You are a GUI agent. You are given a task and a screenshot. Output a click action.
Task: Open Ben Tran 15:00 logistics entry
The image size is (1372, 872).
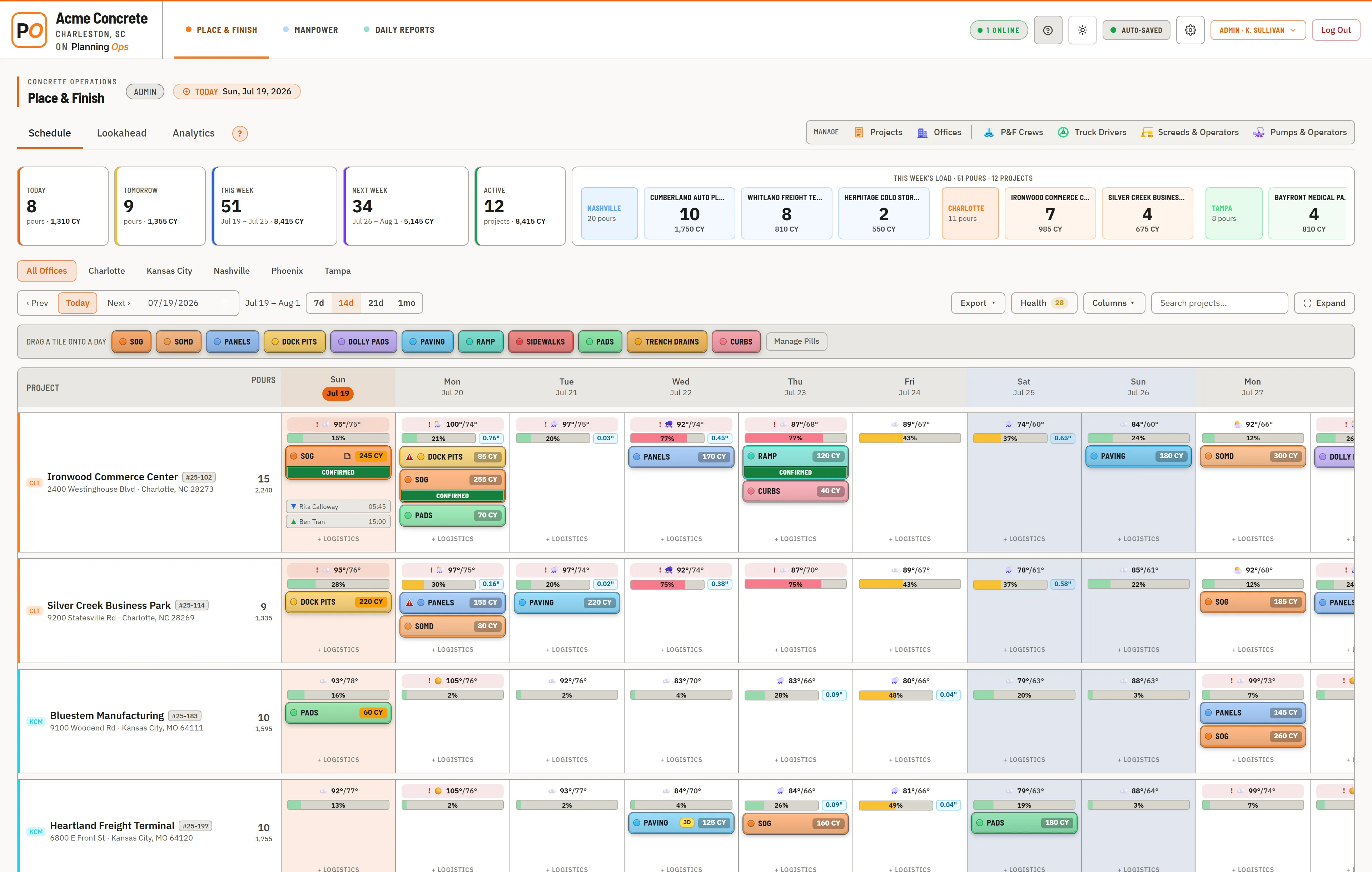click(x=338, y=521)
